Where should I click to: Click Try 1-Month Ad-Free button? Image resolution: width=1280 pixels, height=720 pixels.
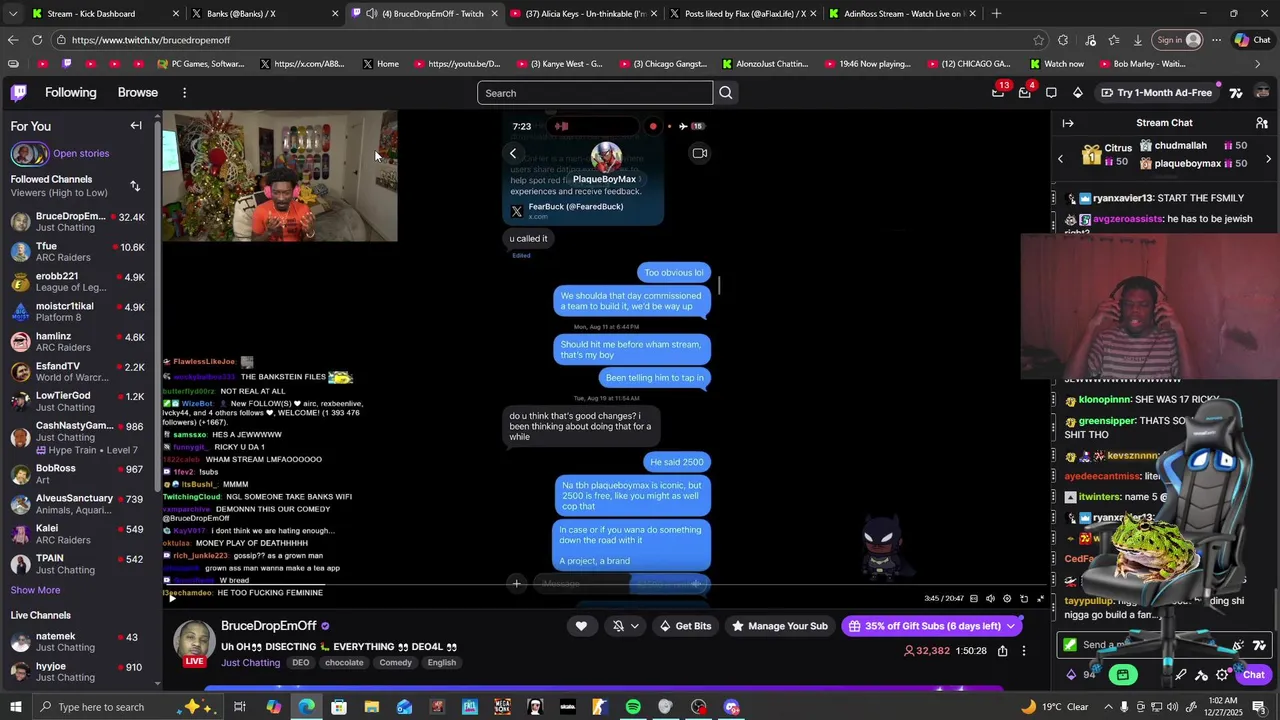pyautogui.click(x=1157, y=93)
